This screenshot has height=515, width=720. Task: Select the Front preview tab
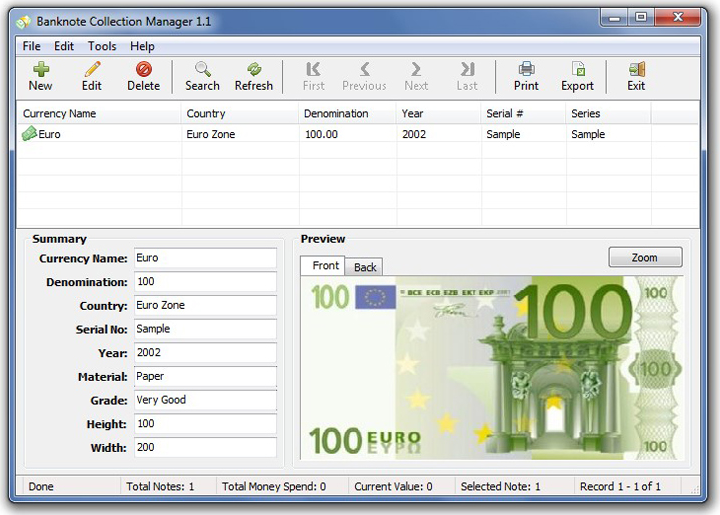coord(326,266)
